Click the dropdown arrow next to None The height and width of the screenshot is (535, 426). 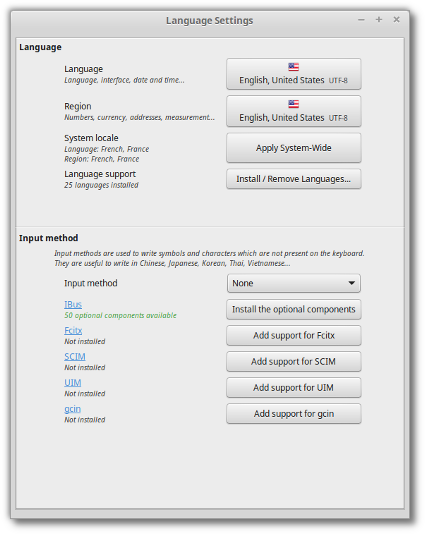point(351,283)
